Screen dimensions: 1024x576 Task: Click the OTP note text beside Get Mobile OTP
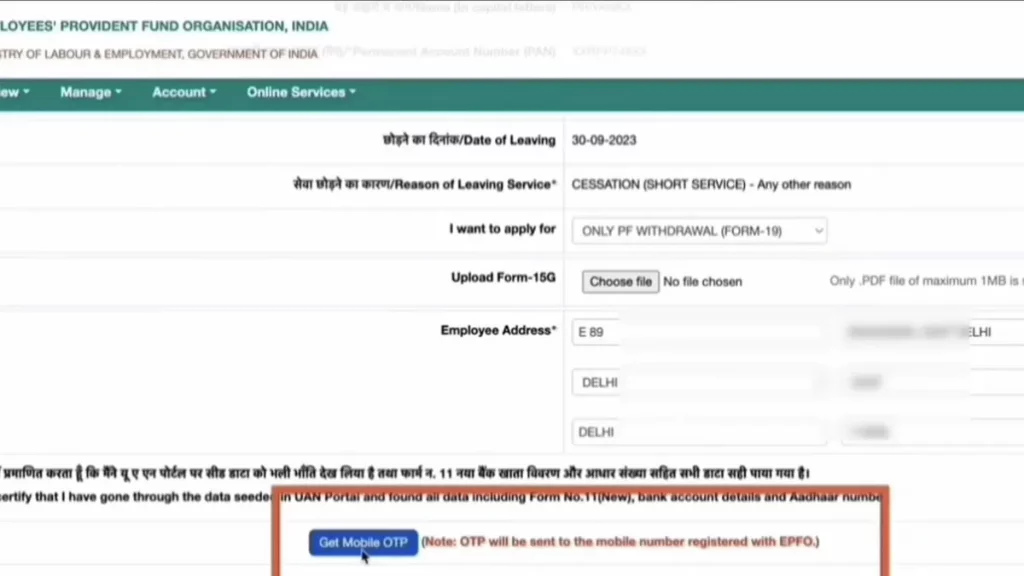pos(619,542)
